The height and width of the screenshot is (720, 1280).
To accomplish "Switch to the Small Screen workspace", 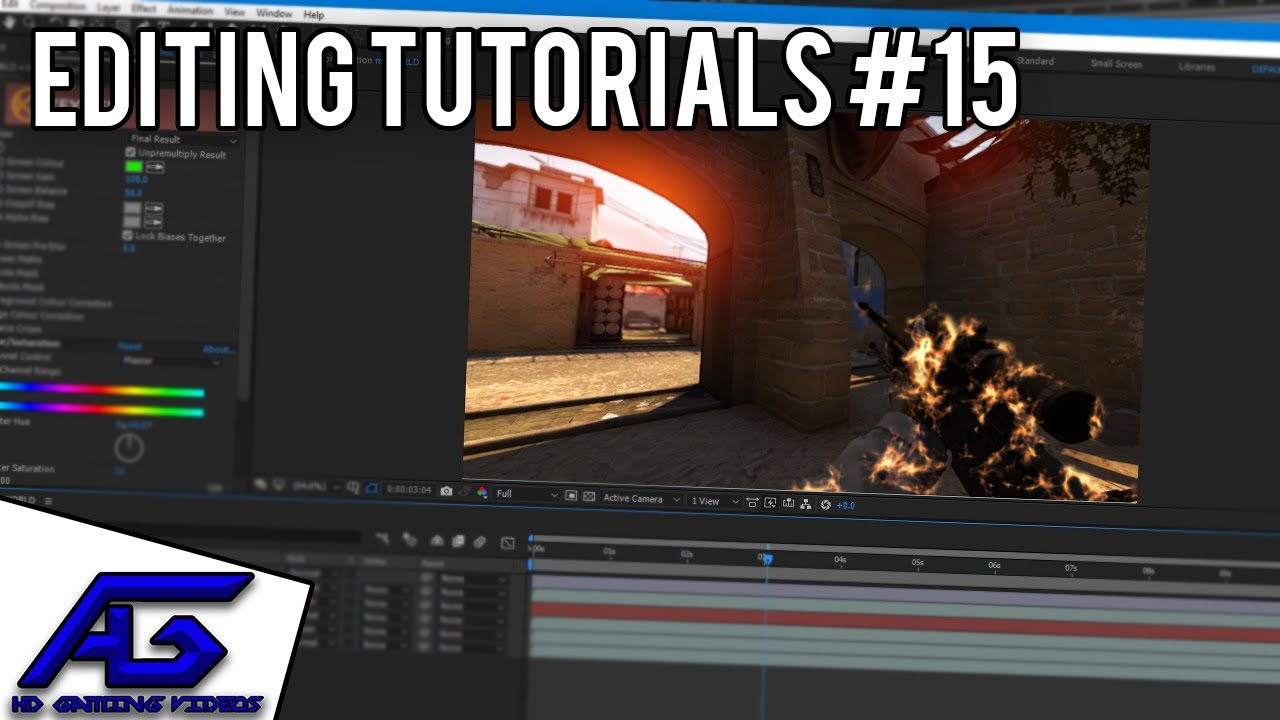I will pos(1116,64).
